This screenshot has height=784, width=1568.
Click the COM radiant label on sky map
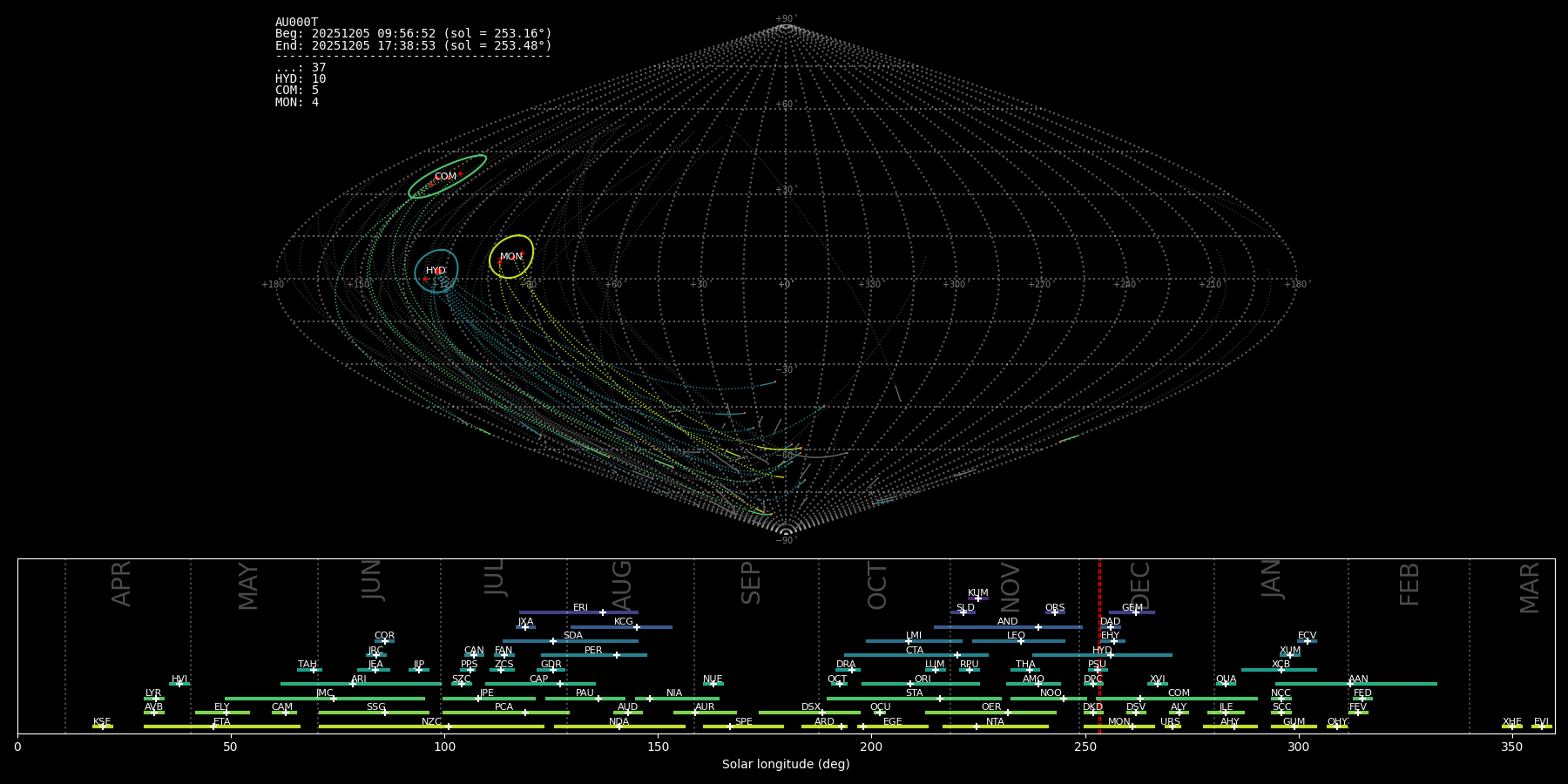point(445,177)
